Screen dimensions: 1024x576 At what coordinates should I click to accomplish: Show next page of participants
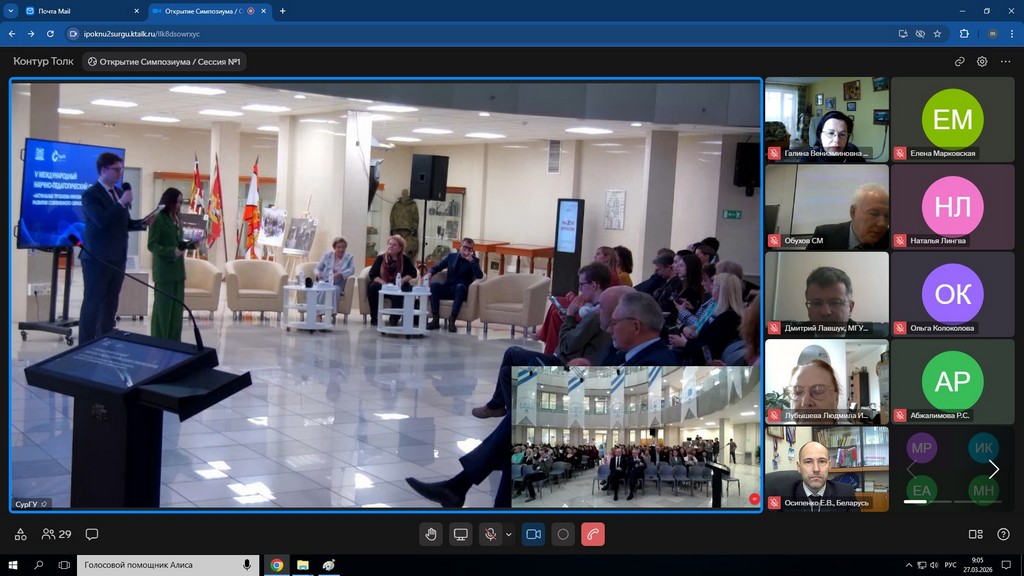[x=993, y=469]
